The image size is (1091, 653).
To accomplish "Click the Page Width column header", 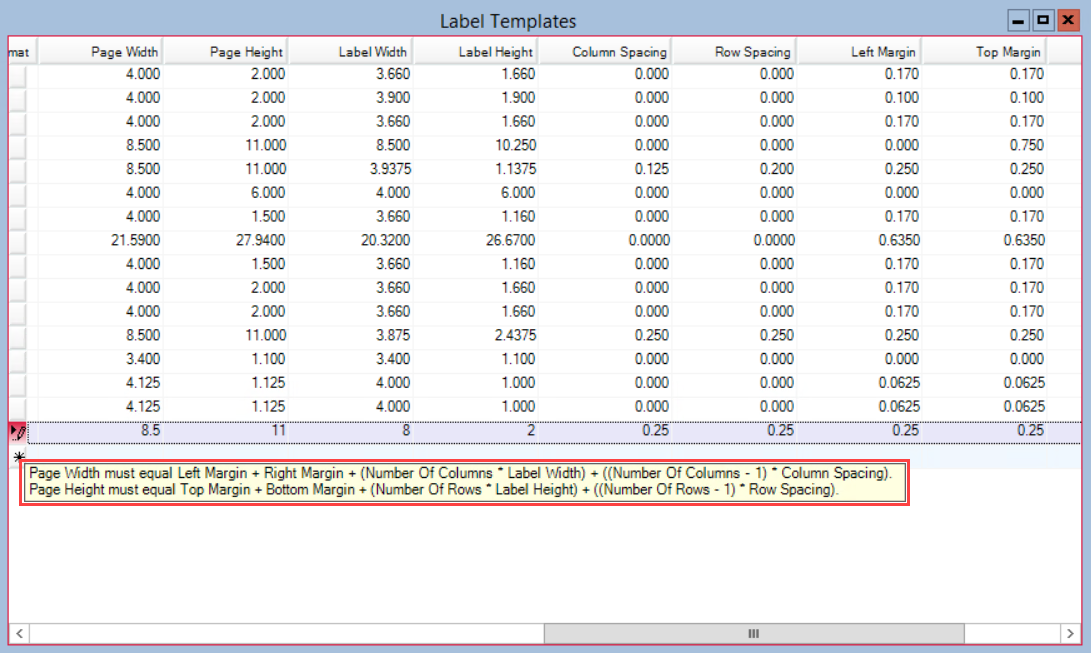I will (100, 51).
